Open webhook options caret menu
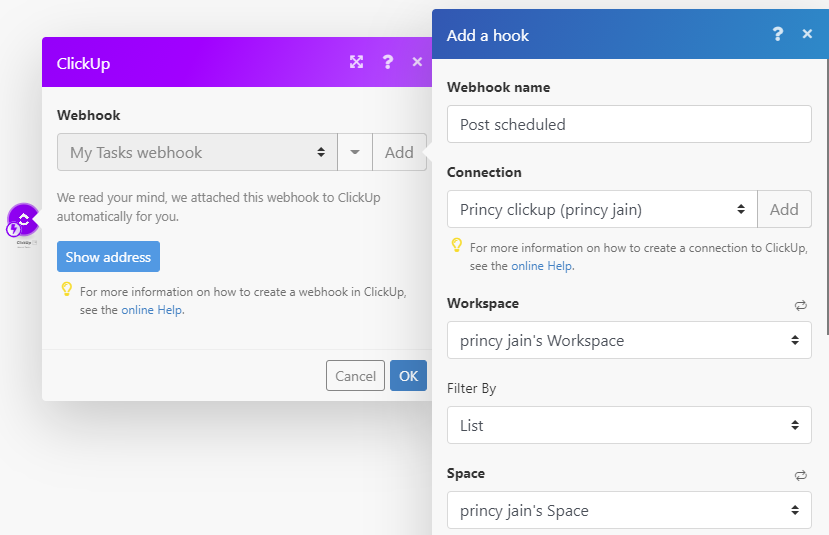This screenshot has width=829, height=535. [x=355, y=152]
